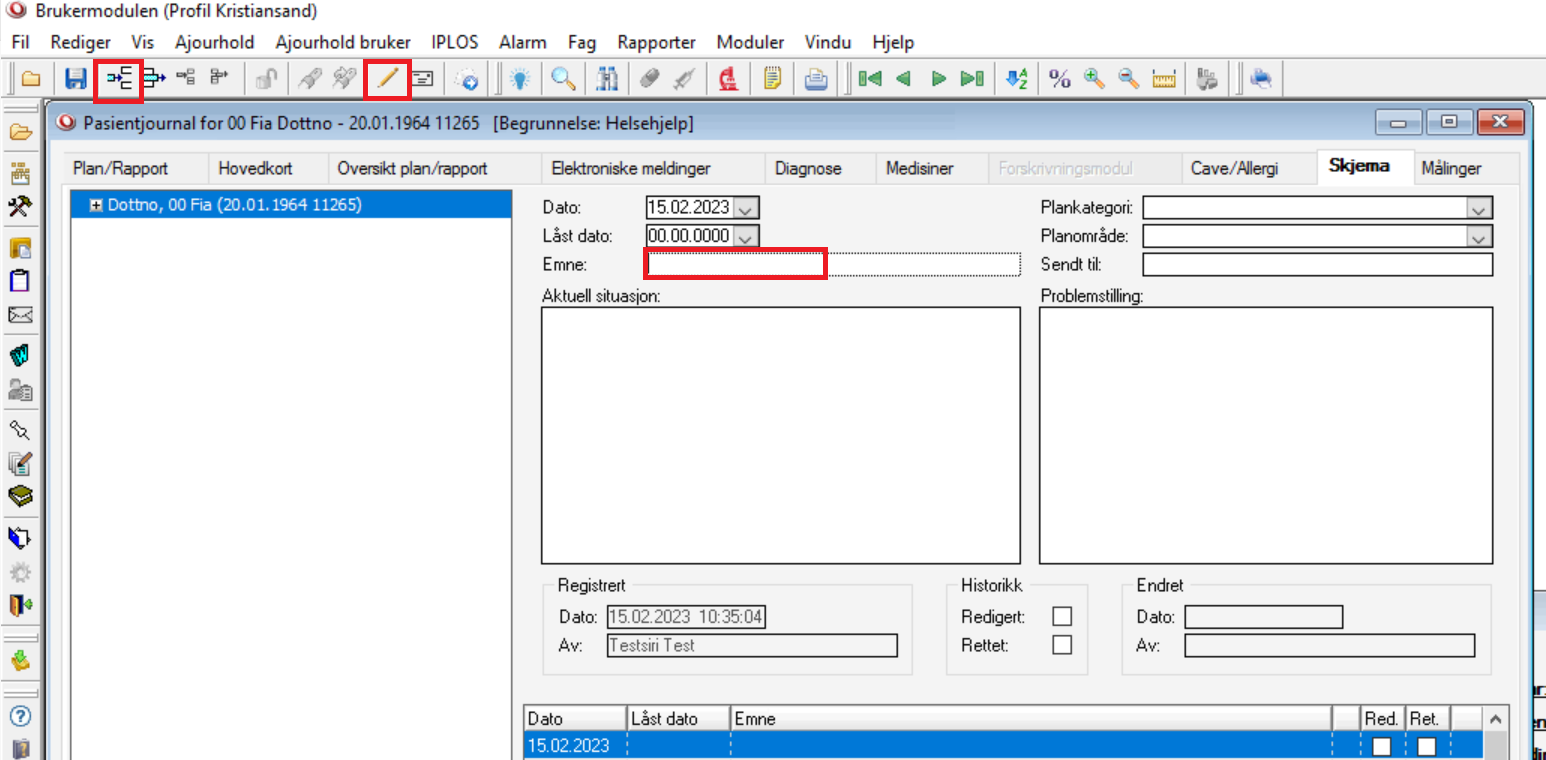Click the syringe icon in toolbar
The width and height of the screenshot is (1546, 760).
coord(684,78)
